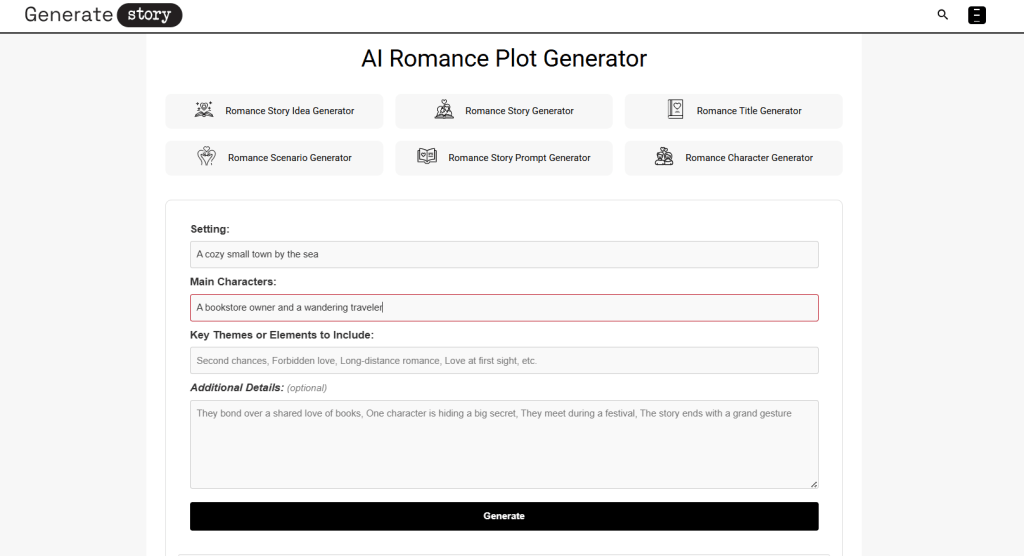Click the Romance Story Prompt Generator icon
The width and height of the screenshot is (1024, 556).
click(x=427, y=157)
